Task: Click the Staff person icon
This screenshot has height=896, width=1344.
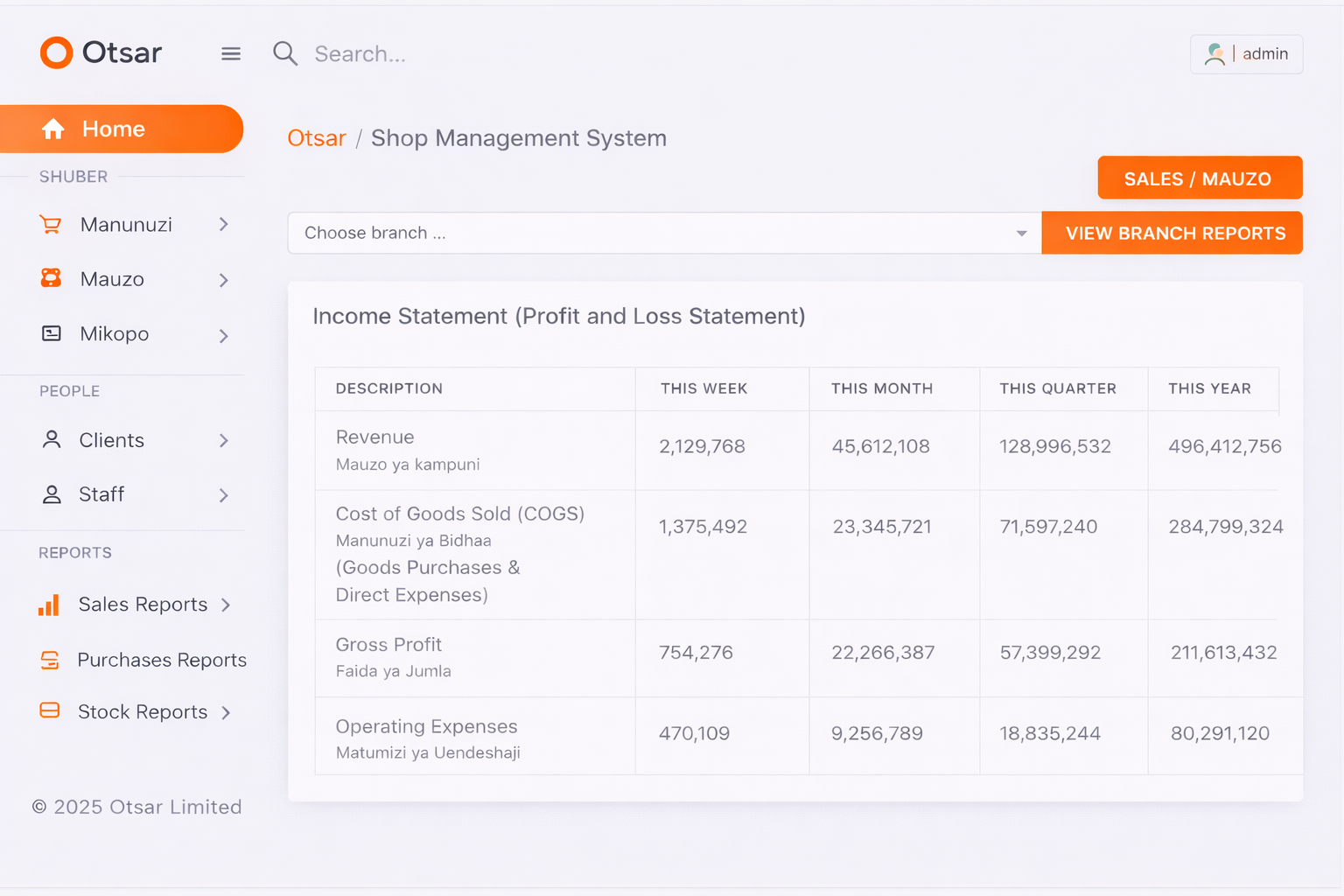Action: [x=51, y=494]
